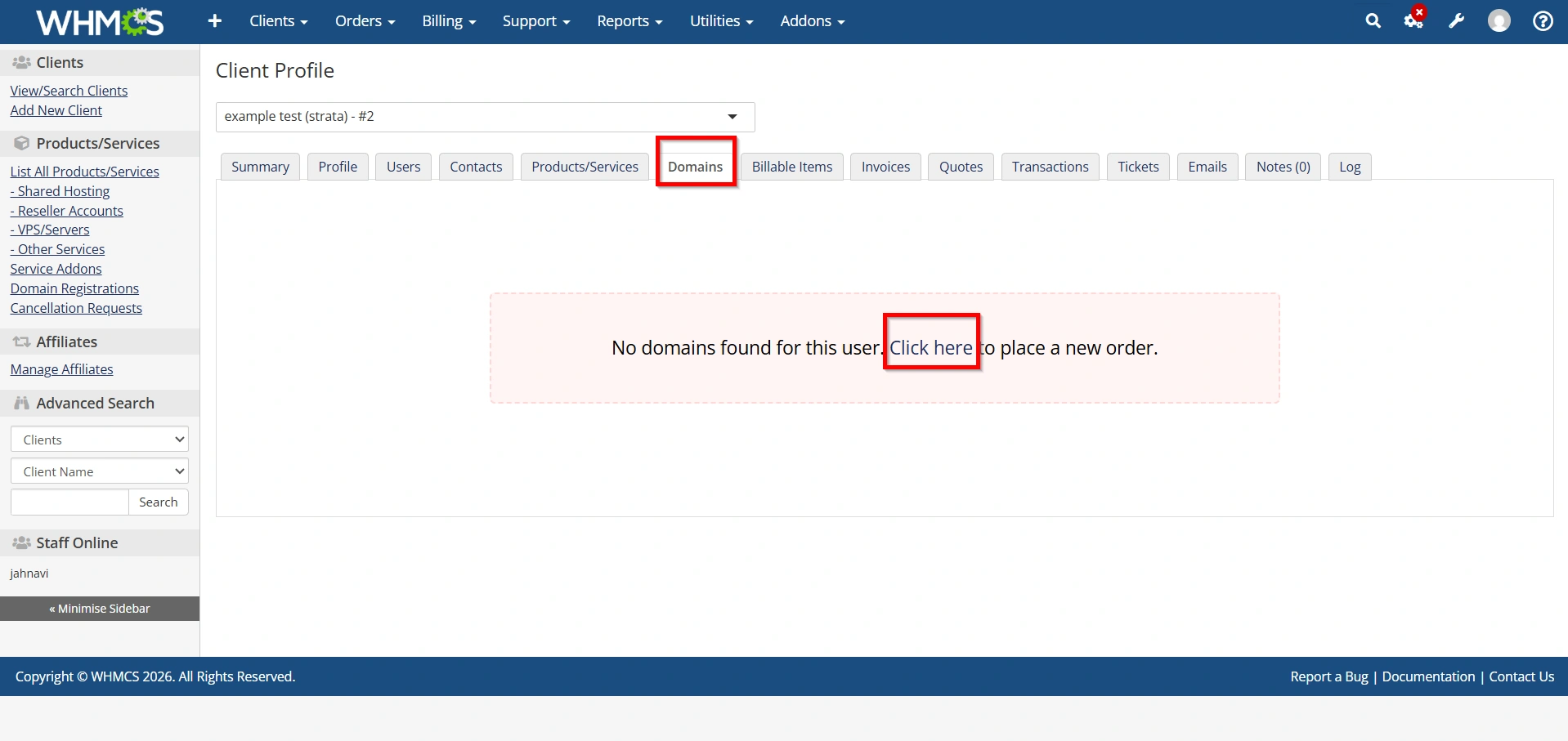Select the Domains tab
Viewport: 1568px width, 741px height.
pos(696,167)
